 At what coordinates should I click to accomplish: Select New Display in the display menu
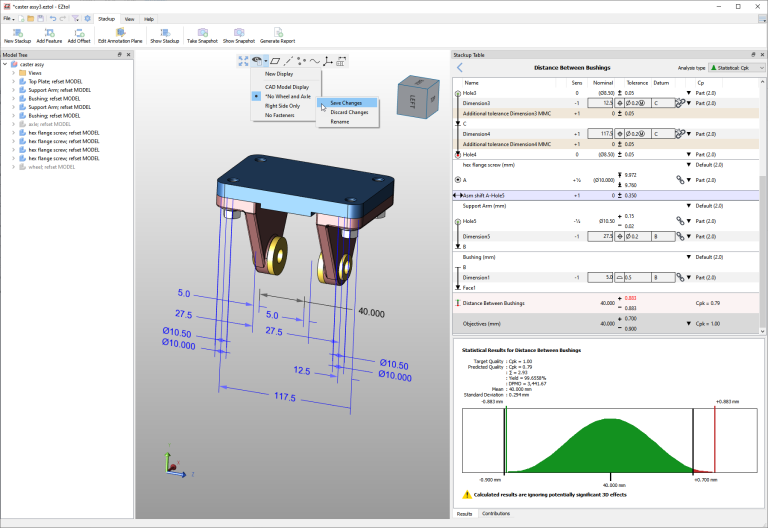click(x=286, y=74)
